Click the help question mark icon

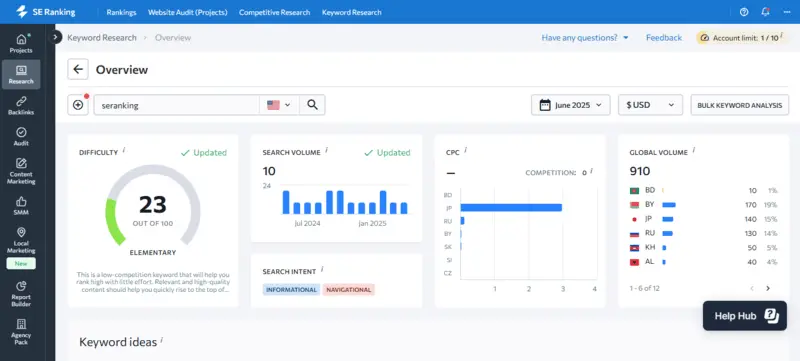pyautogui.click(x=744, y=12)
